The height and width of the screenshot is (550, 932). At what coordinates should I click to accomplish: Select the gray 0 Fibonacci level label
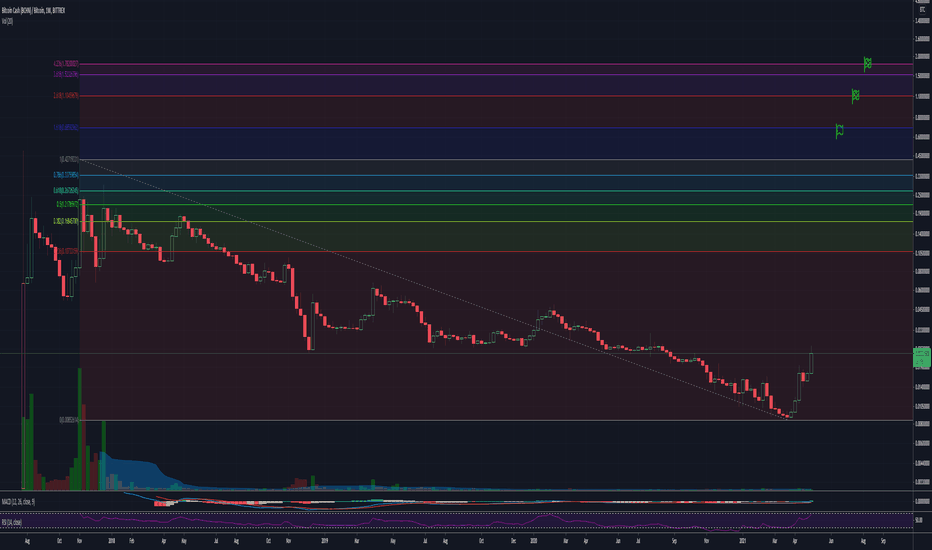coord(68,420)
